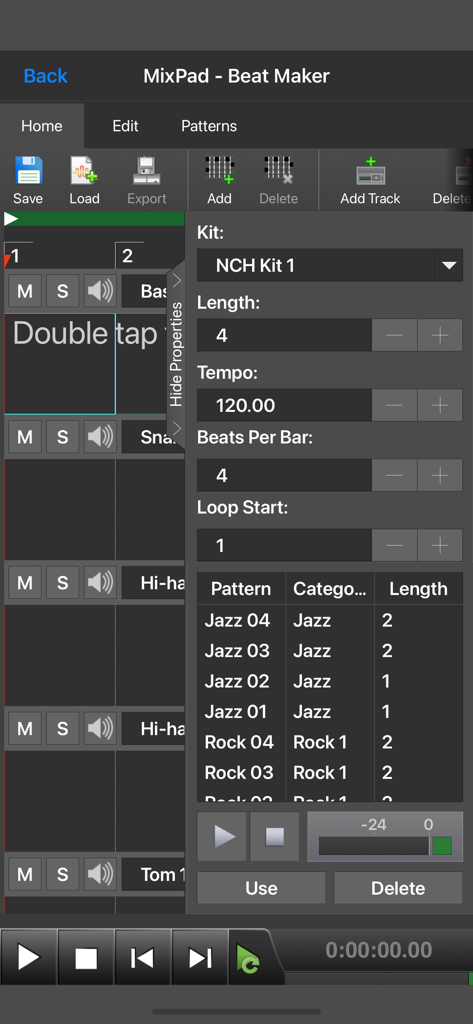Mute the Snare track with M
This screenshot has width=473, height=1024.
point(25,437)
